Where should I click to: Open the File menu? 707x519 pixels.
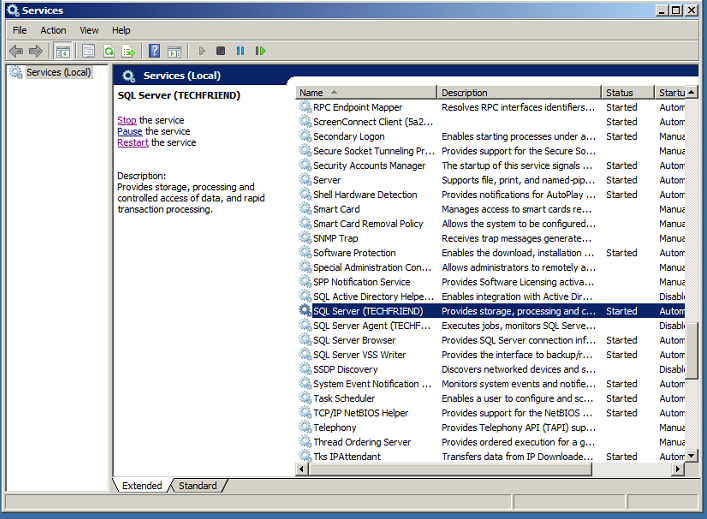[x=19, y=30]
